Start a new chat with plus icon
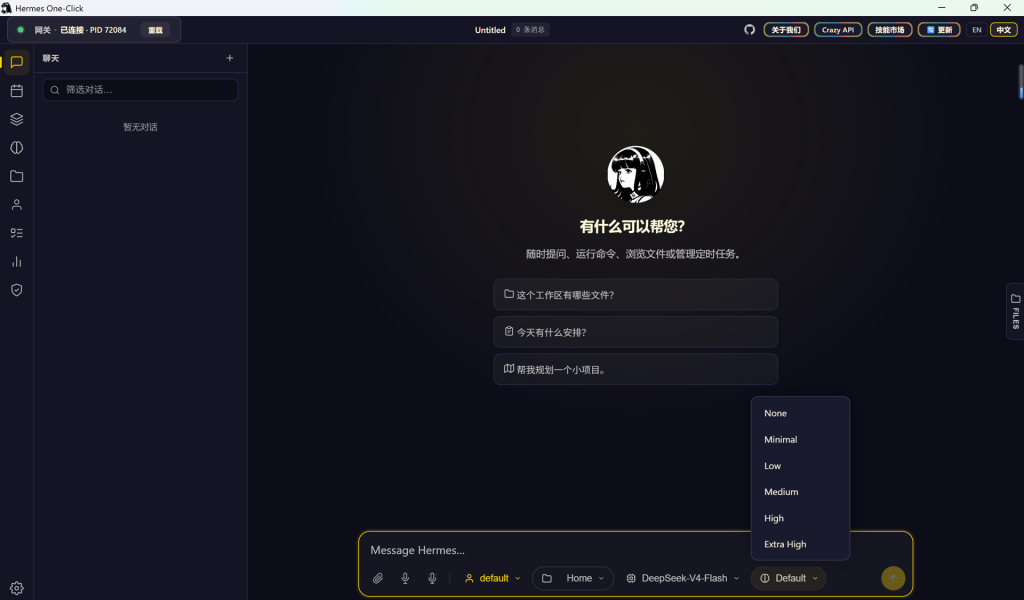1024x600 pixels. pos(229,58)
